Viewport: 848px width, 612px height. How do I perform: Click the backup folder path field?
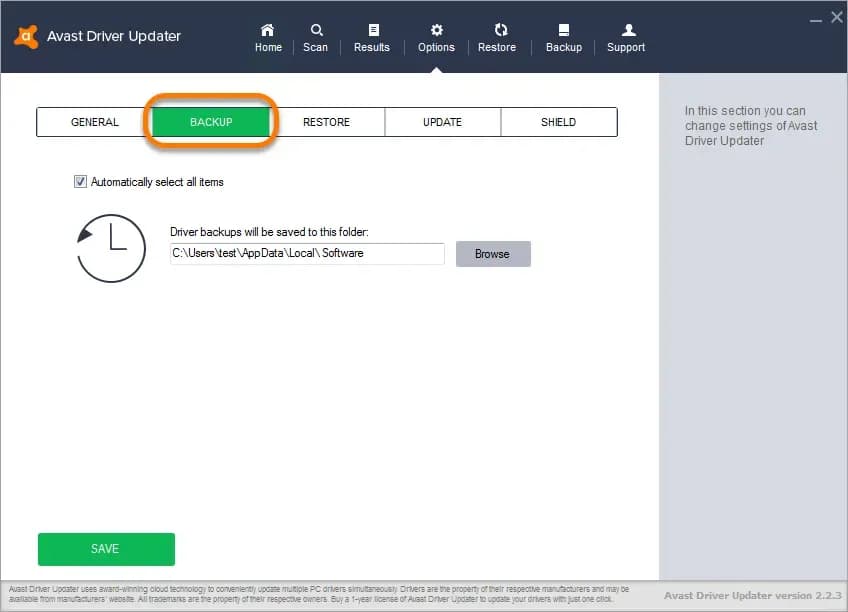(x=307, y=254)
